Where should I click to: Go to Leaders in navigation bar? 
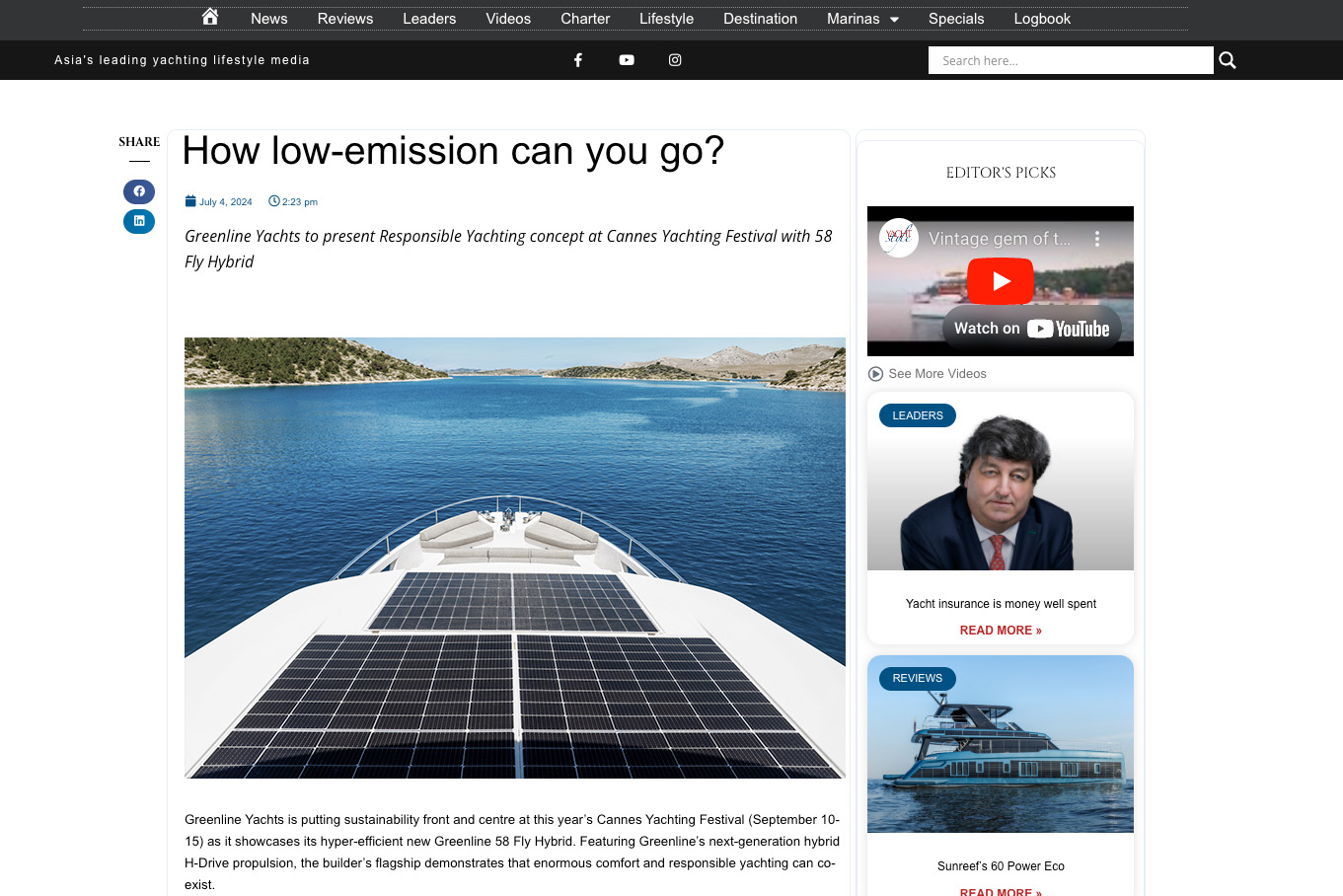click(429, 19)
